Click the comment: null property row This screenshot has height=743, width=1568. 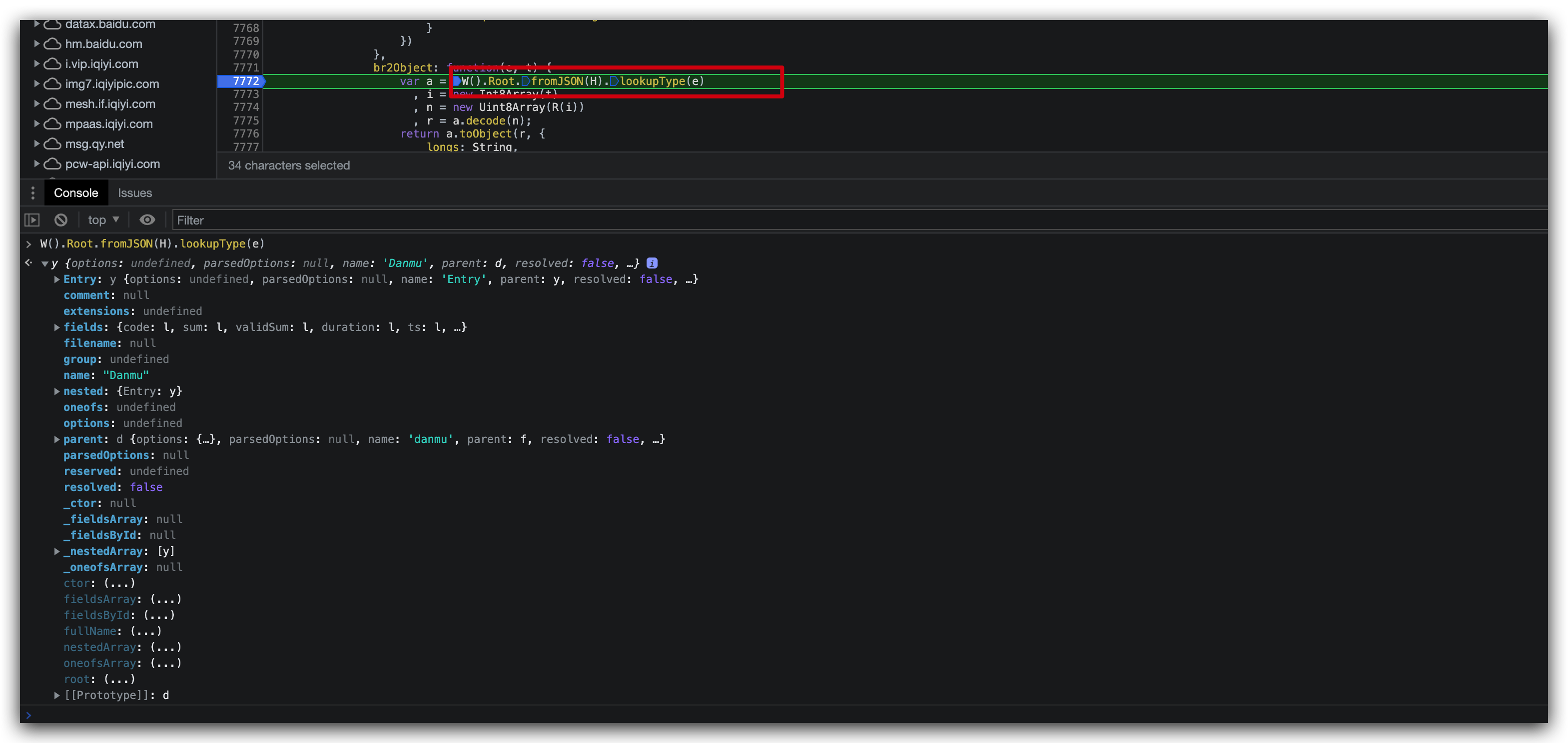click(x=106, y=295)
